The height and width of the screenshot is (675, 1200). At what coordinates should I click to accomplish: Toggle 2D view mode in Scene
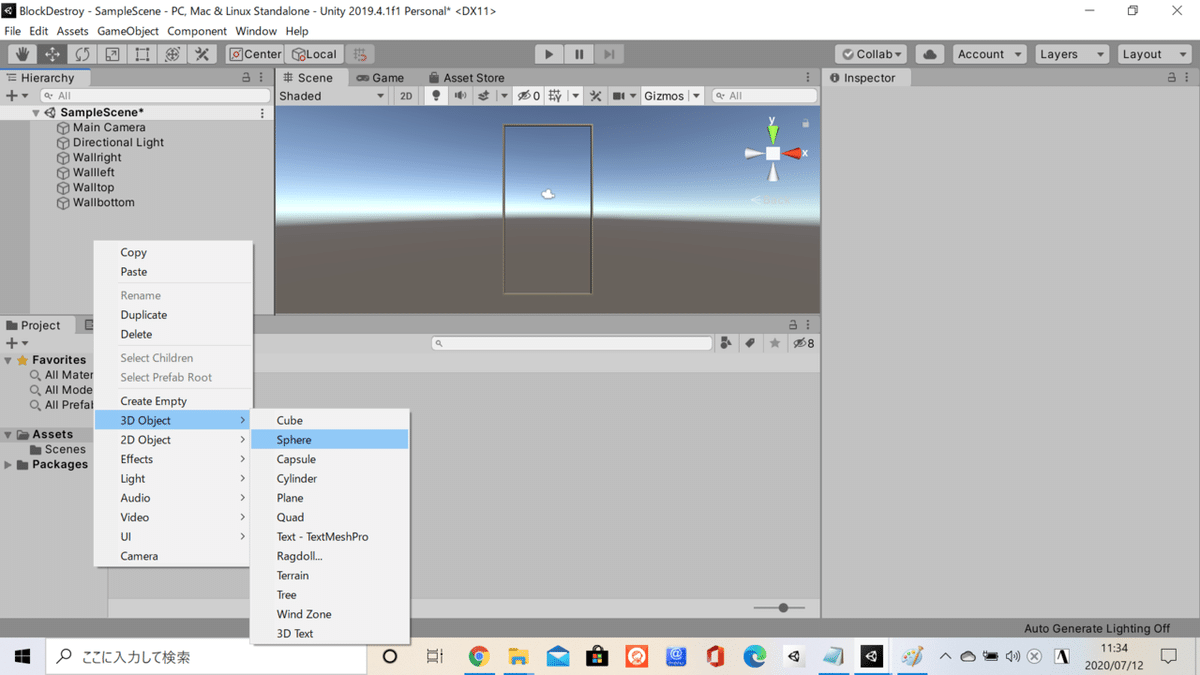click(406, 96)
